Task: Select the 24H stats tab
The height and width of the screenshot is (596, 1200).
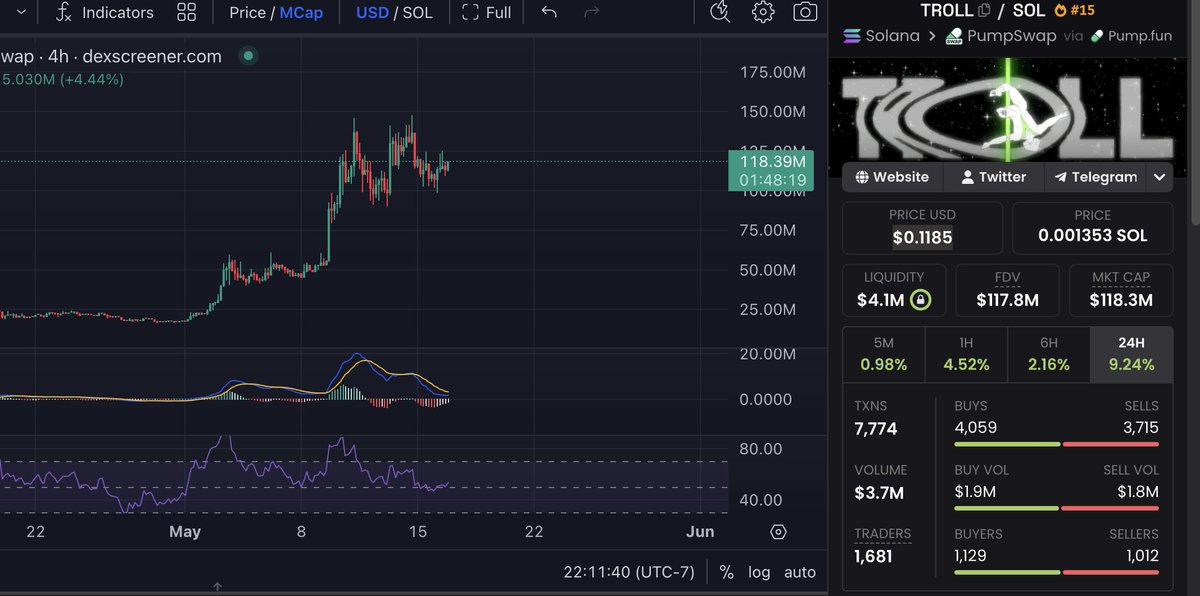Action: 1131,354
